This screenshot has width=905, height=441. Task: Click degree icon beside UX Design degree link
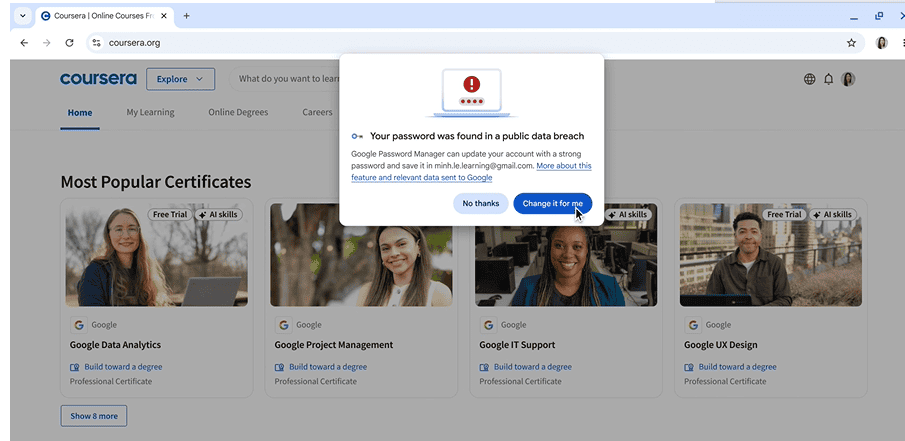point(689,367)
